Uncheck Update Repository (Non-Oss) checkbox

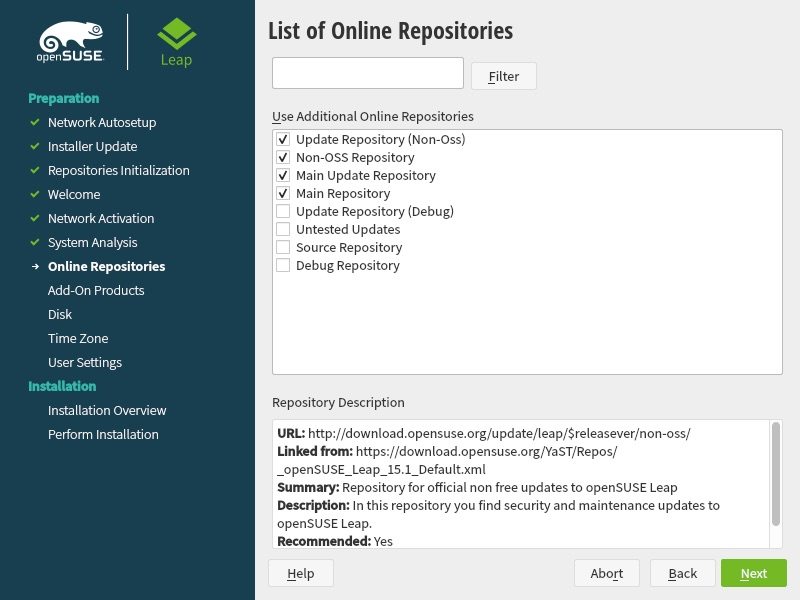point(283,139)
